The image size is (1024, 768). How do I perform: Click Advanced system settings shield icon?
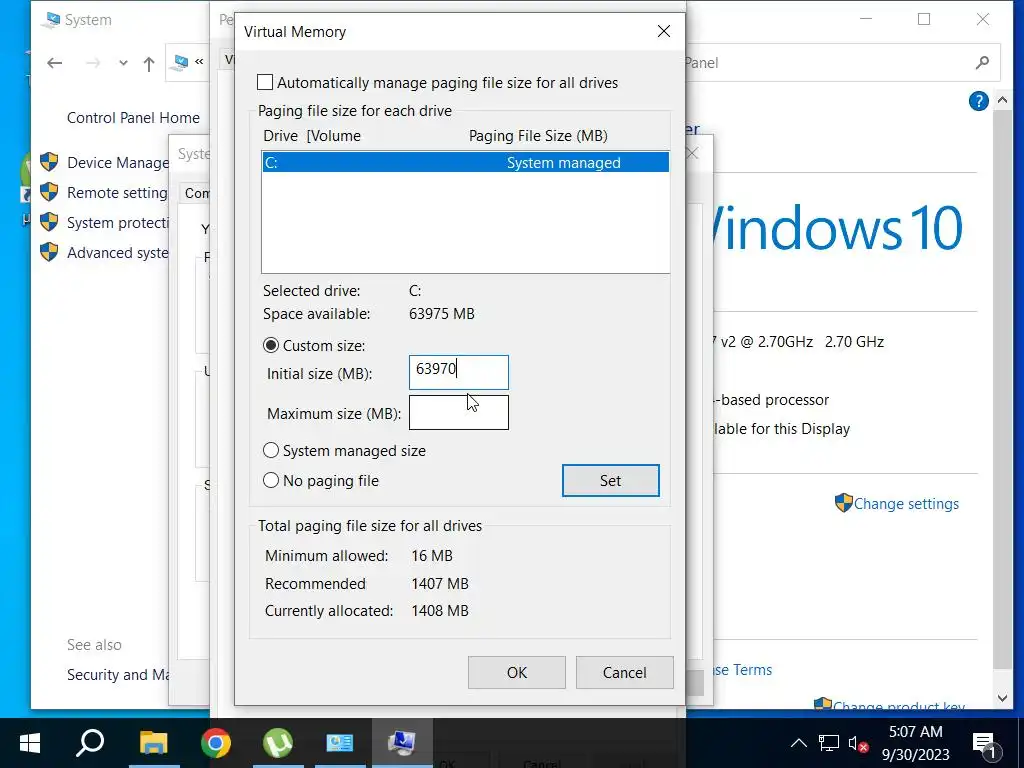(x=49, y=252)
